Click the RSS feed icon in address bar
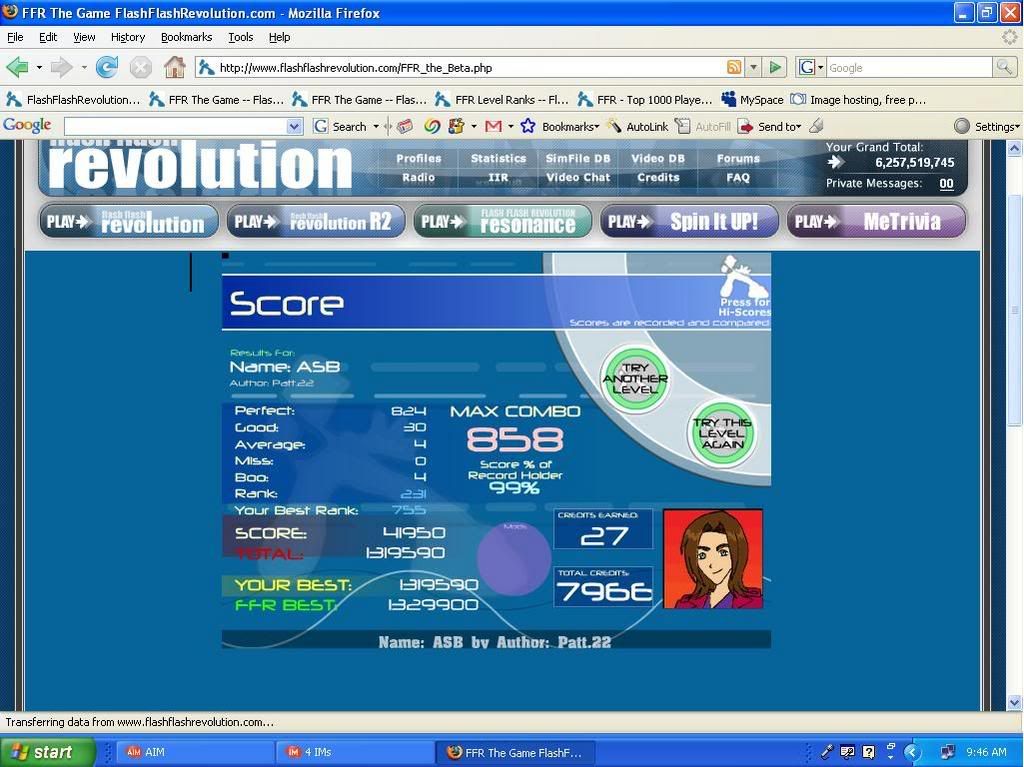The height and width of the screenshot is (767, 1024). 734,68
